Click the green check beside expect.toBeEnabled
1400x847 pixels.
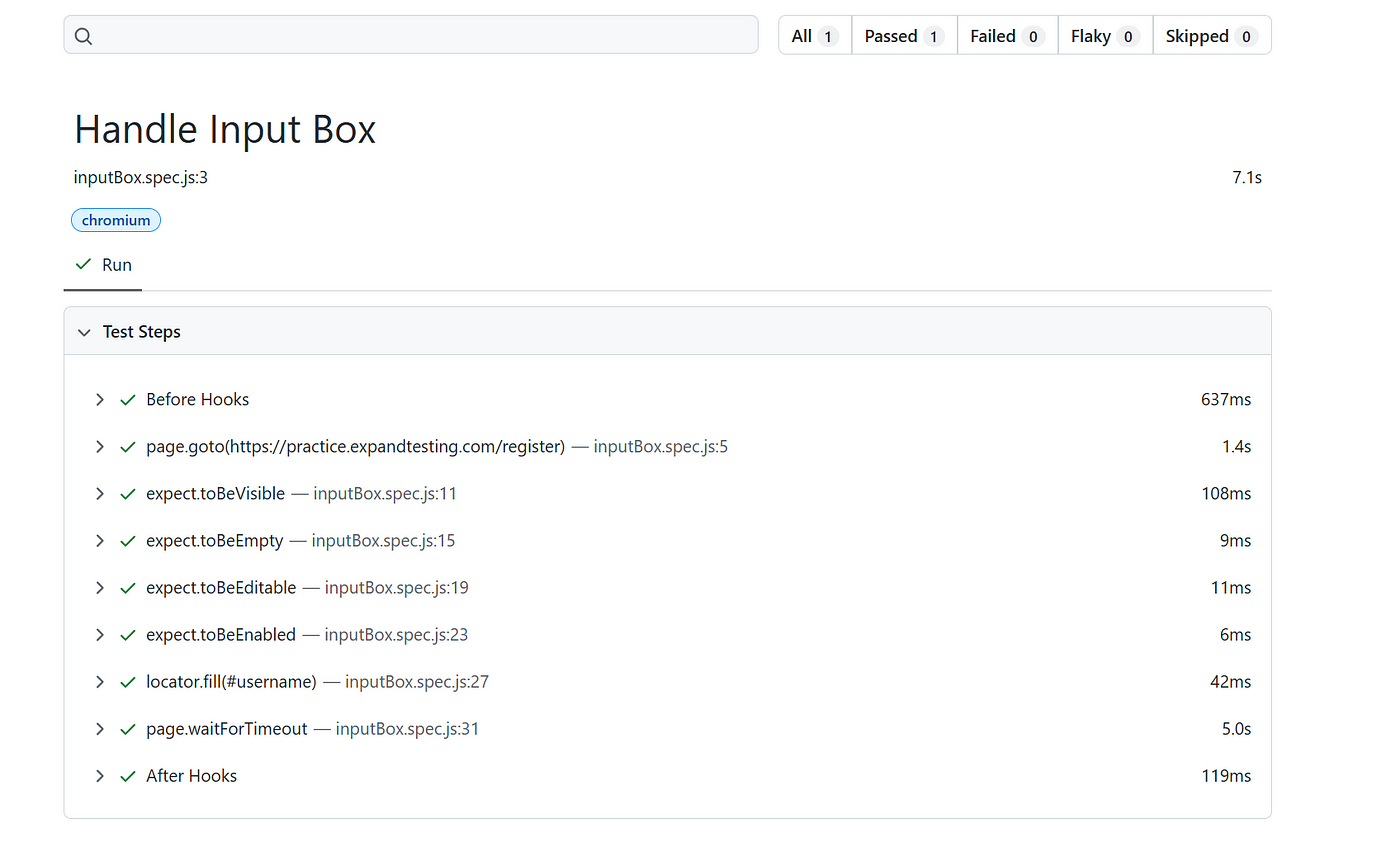(127, 635)
